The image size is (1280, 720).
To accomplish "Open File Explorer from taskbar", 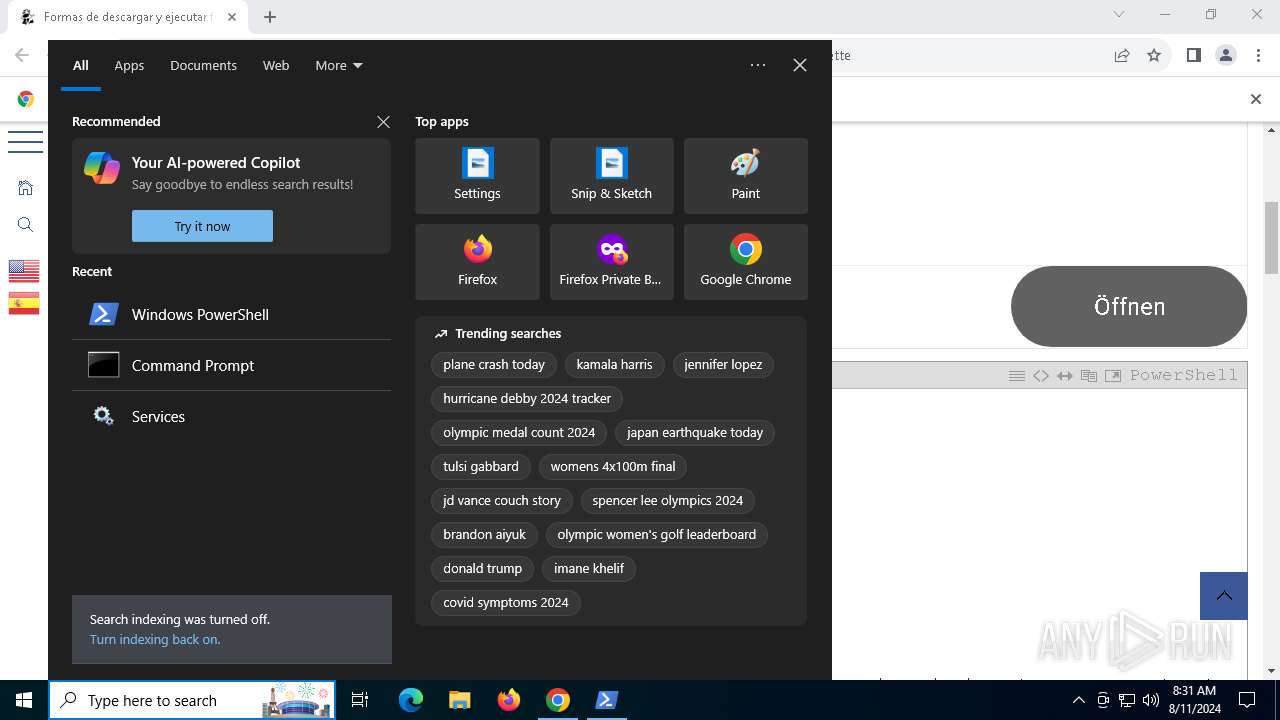I will (x=459, y=700).
